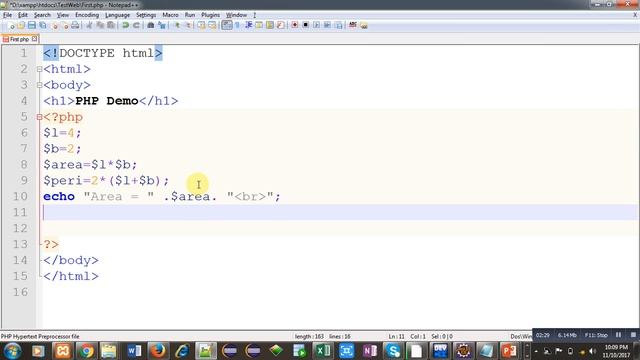Screen dimensions: 640x360
Task: Select the First.php document tab
Action: pyautogui.click(x=19, y=39)
